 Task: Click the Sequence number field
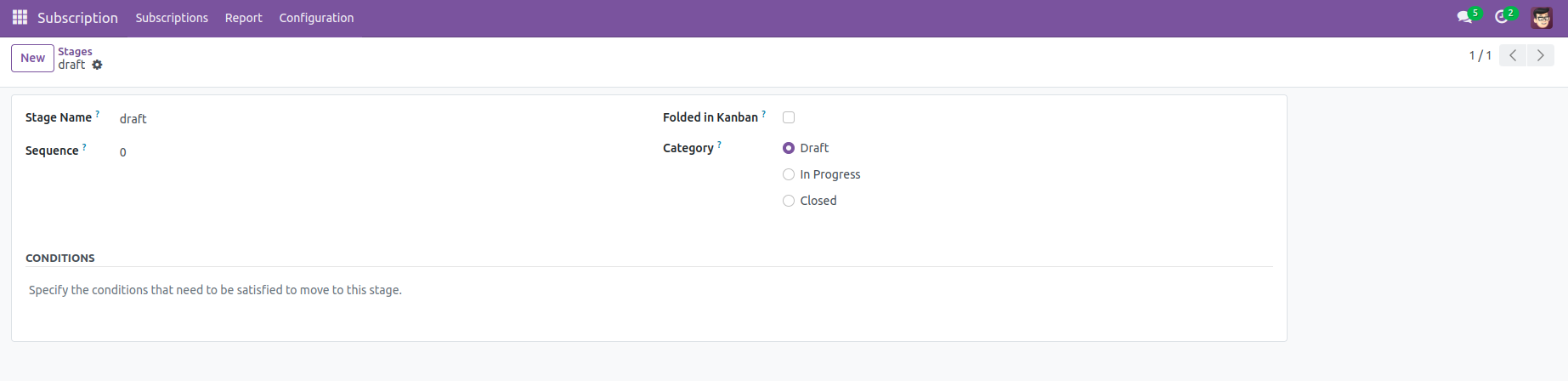pos(374,152)
